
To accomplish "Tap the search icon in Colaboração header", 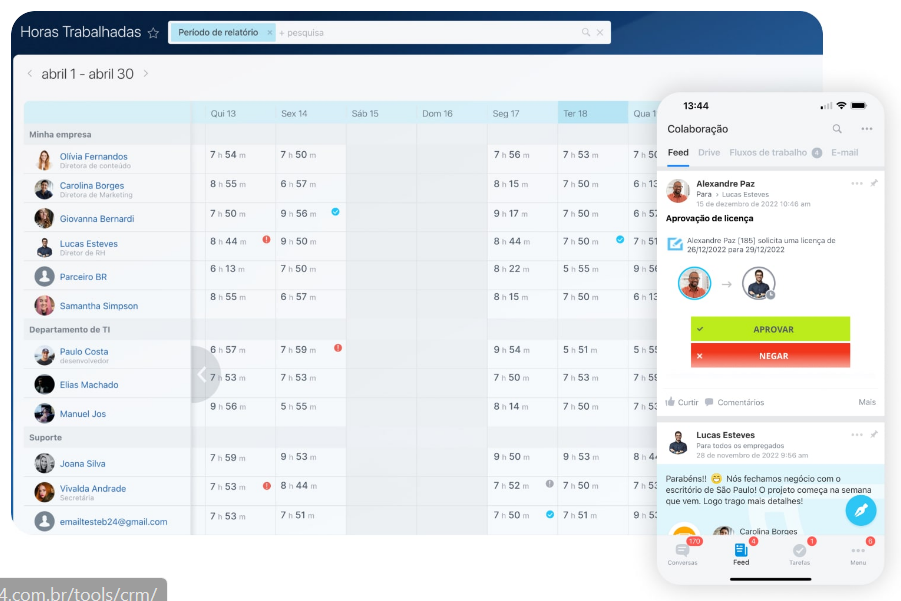I will coord(837,129).
